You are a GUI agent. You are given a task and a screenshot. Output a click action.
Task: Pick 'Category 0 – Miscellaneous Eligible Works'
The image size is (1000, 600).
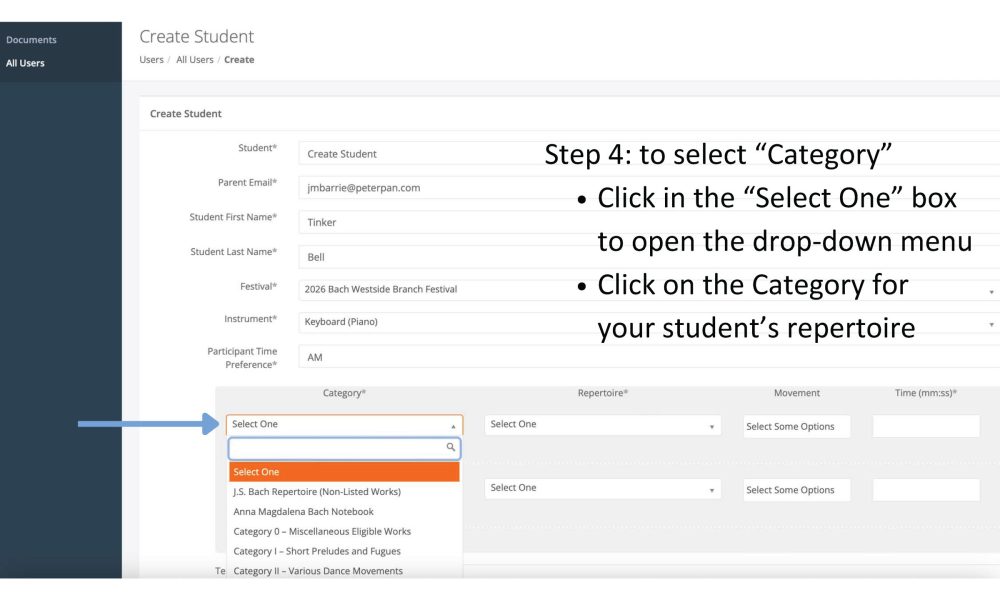click(x=322, y=532)
